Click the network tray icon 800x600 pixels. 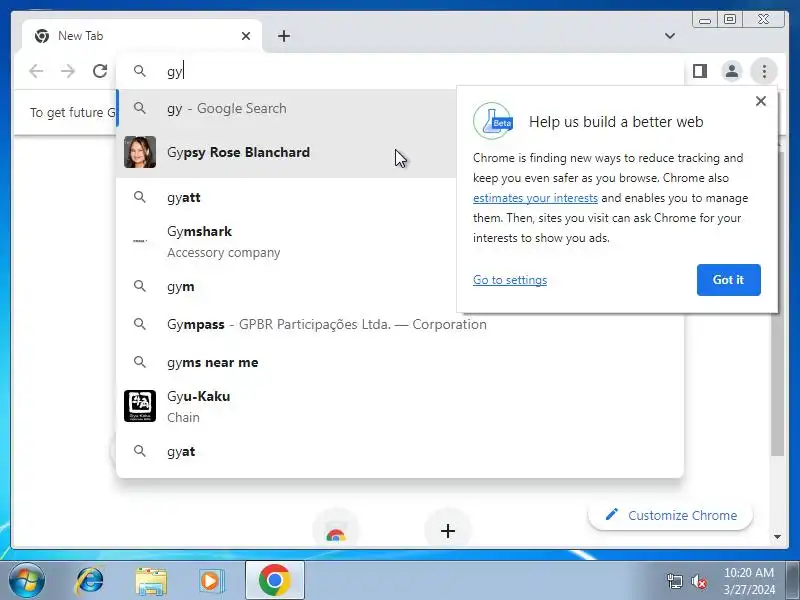click(675, 581)
